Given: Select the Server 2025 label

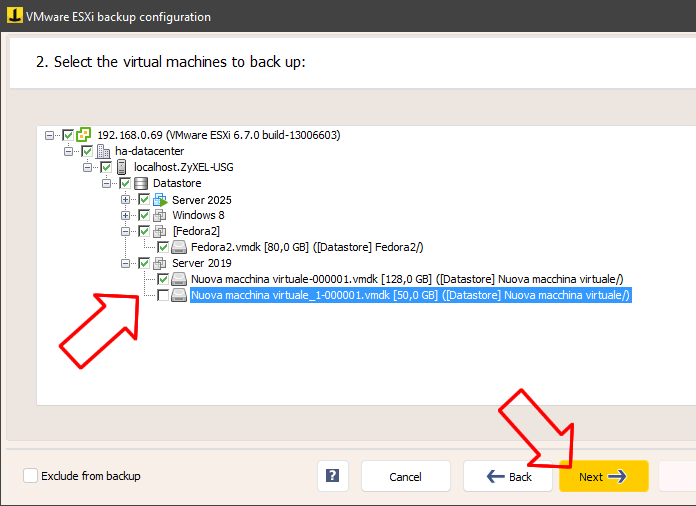Looking at the screenshot, I should point(202,200).
